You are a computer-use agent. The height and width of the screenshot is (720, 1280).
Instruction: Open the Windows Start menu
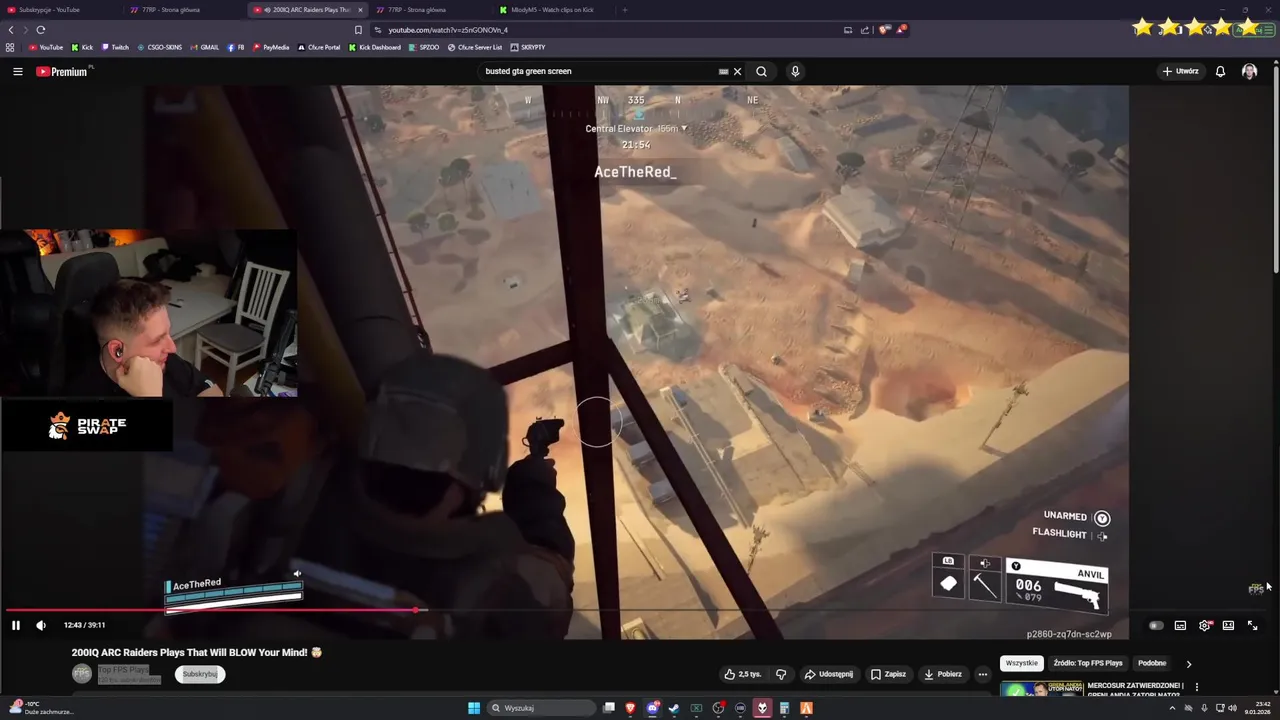(x=474, y=708)
